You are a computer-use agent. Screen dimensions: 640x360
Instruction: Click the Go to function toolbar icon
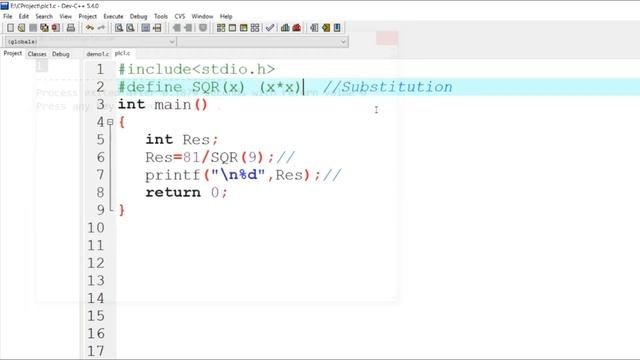[x=146, y=28]
